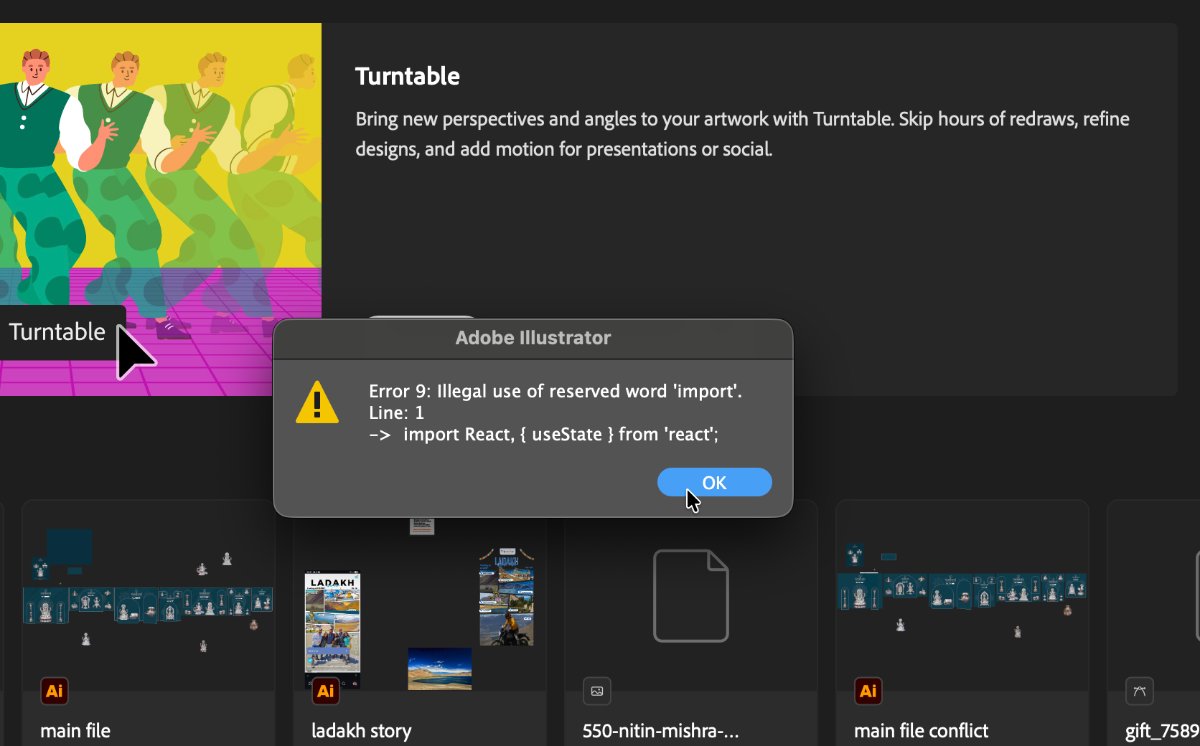The width and height of the screenshot is (1200, 746).
Task: Click the Ai icon on main file conflict
Action: click(x=868, y=691)
